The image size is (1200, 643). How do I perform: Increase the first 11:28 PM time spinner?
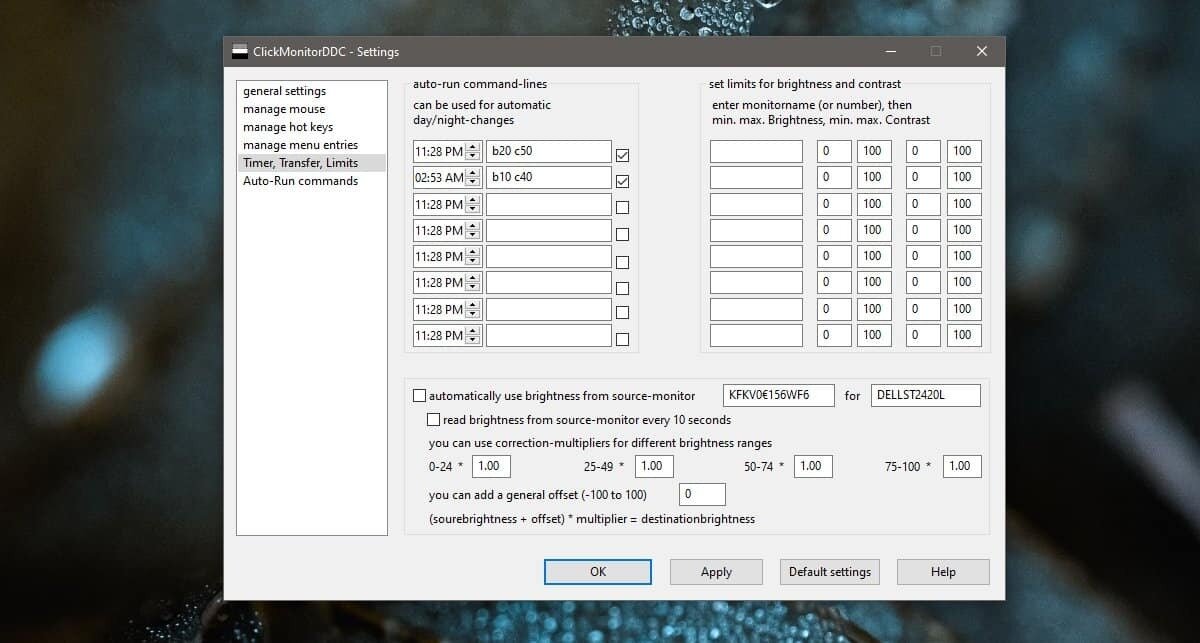[x=473, y=147]
